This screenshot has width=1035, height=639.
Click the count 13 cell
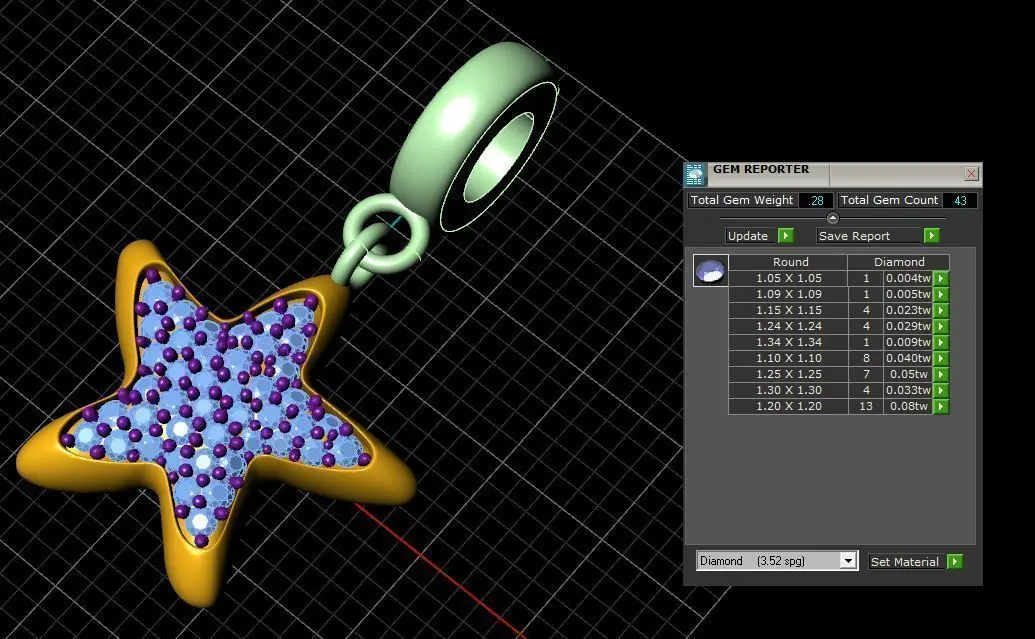pos(866,406)
